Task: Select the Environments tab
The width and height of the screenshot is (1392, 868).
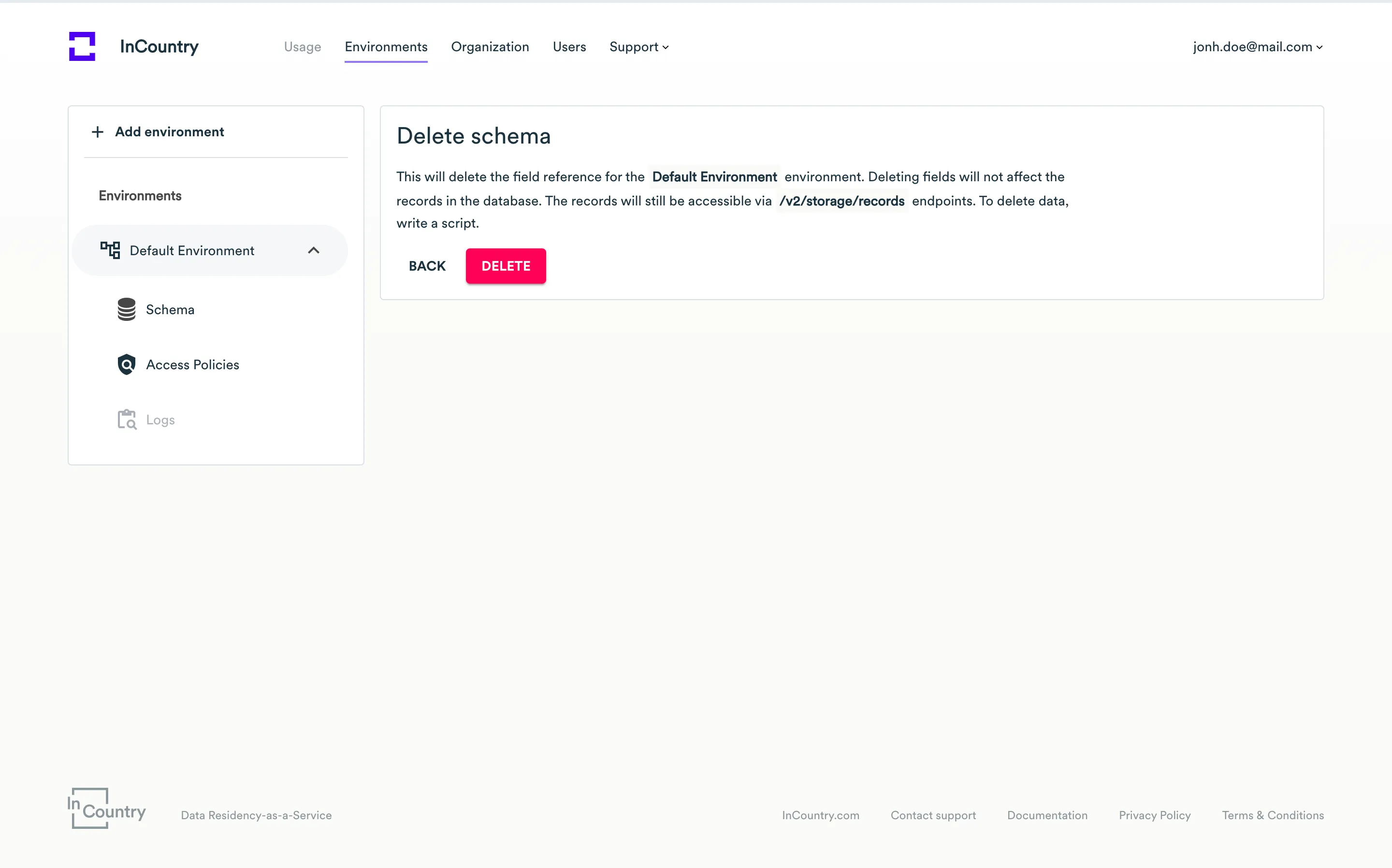Action: tap(386, 47)
